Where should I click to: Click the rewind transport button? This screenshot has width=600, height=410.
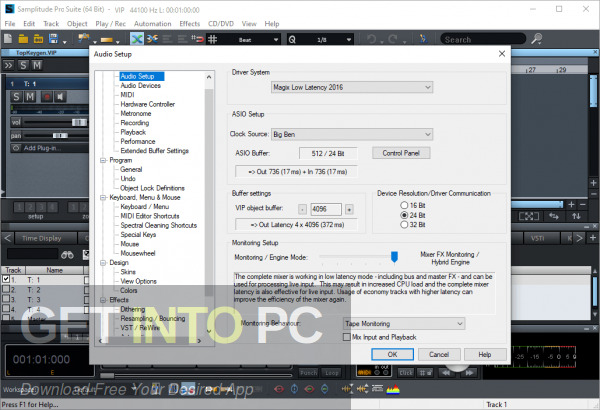446,372
